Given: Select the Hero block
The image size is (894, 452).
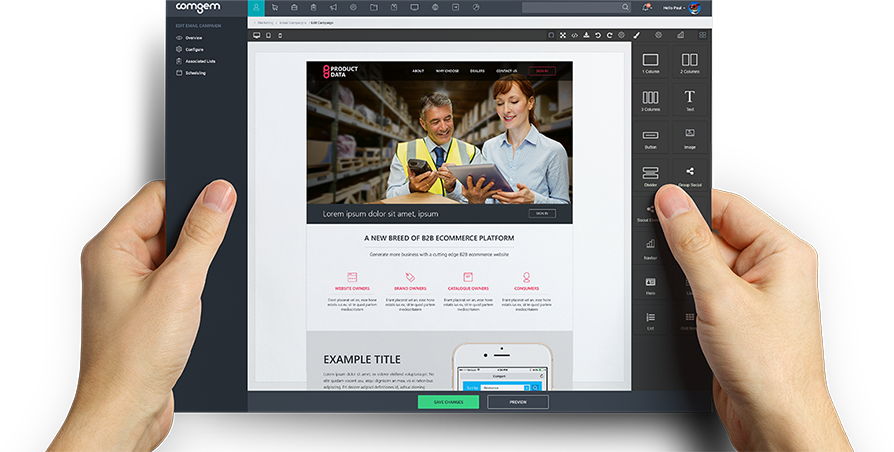Looking at the screenshot, I should point(651,285).
